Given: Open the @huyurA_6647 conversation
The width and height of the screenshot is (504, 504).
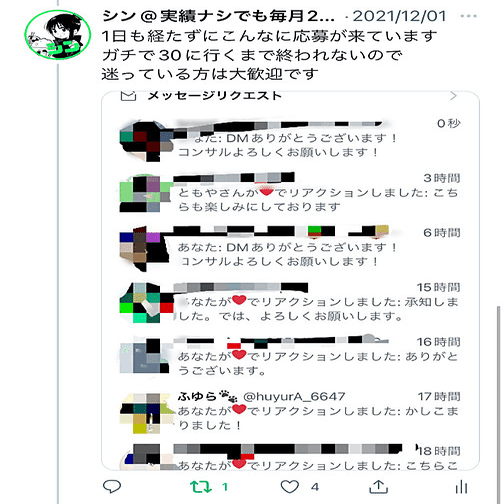Looking at the screenshot, I should [290, 411].
